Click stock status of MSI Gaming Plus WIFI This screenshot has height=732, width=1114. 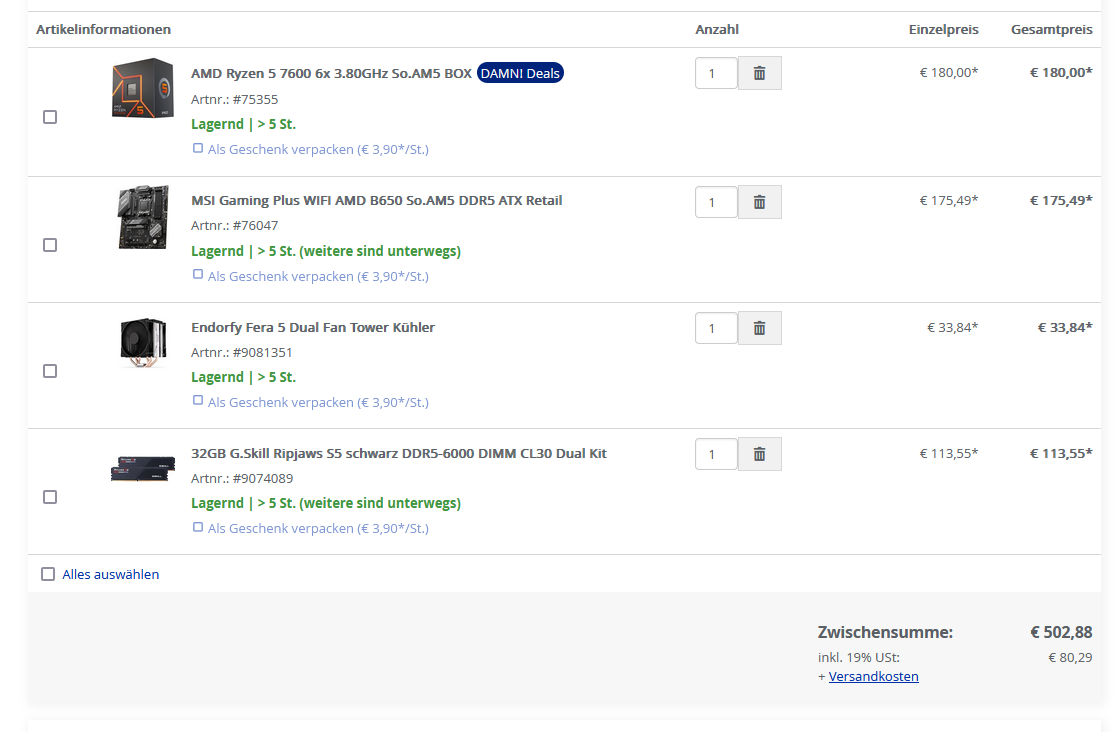pos(326,251)
